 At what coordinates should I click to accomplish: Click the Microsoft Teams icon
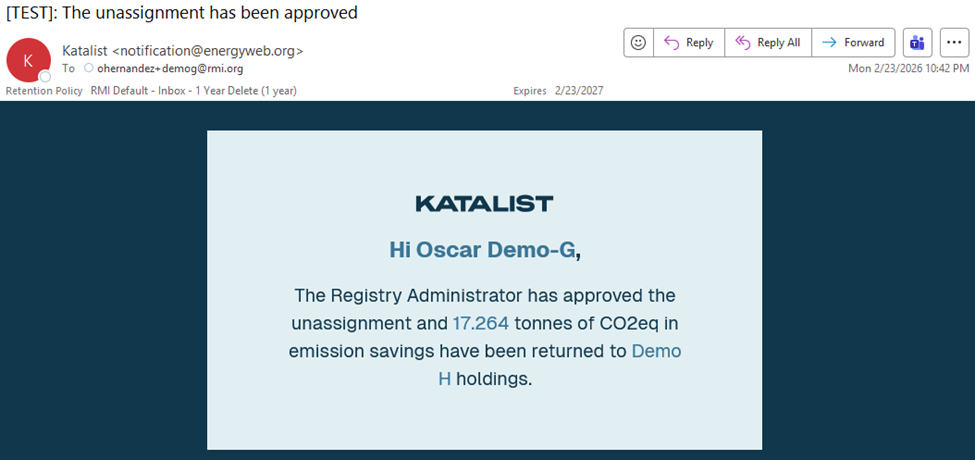click(x=916, y=42)
